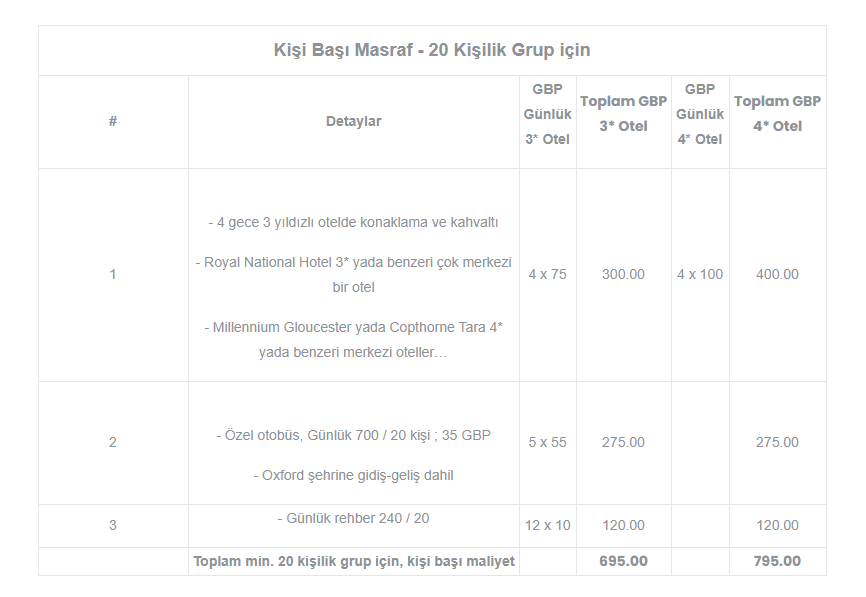Select the 400.00 total cell

(777, 274)
